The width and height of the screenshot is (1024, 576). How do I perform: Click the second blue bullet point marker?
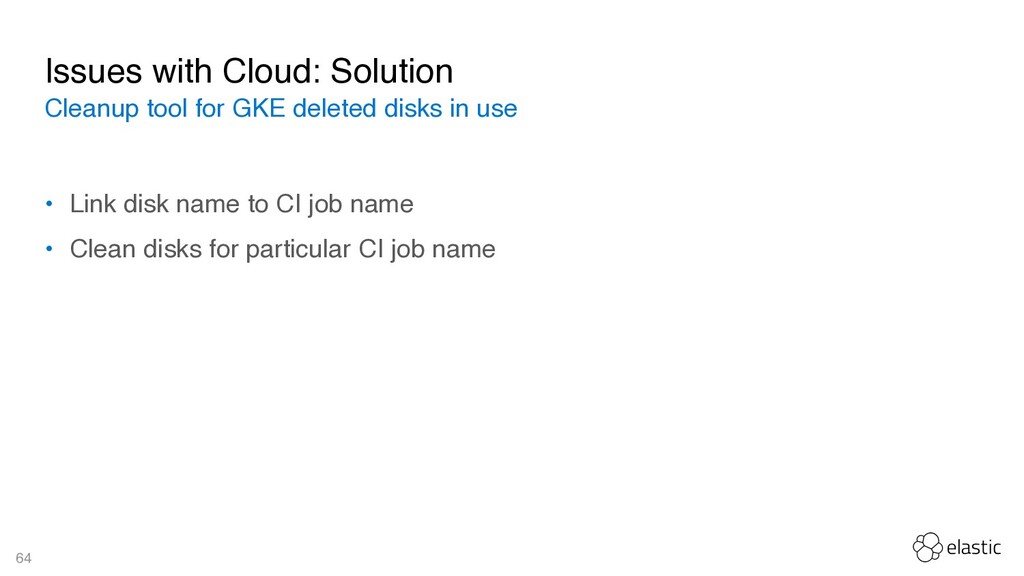[x=49, y=249]
